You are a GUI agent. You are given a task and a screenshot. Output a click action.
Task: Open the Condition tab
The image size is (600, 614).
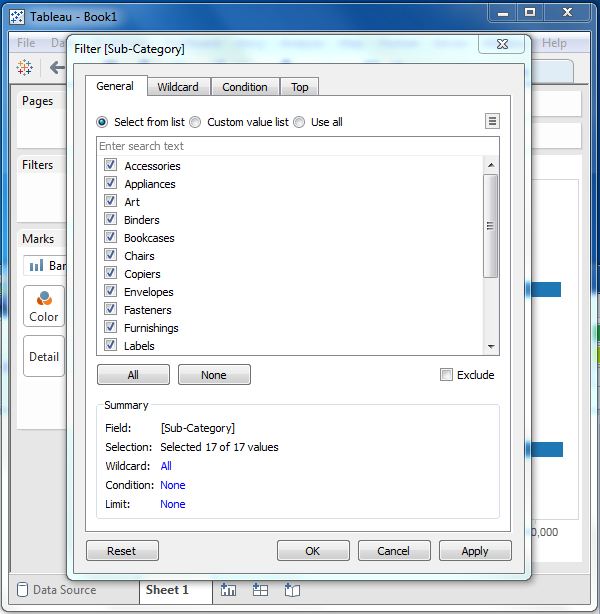coord(244,87)
